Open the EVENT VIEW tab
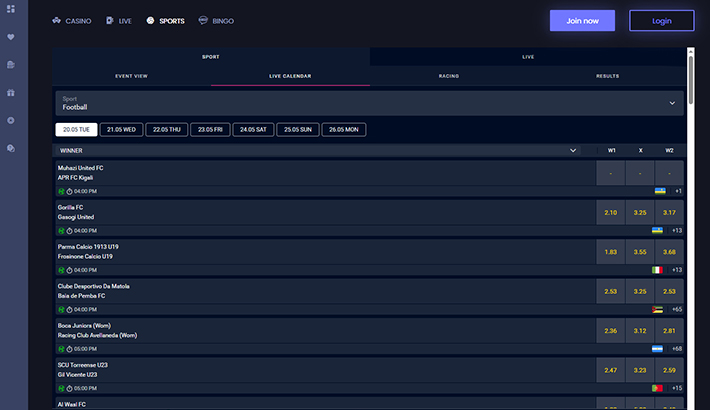 (131, 76)
